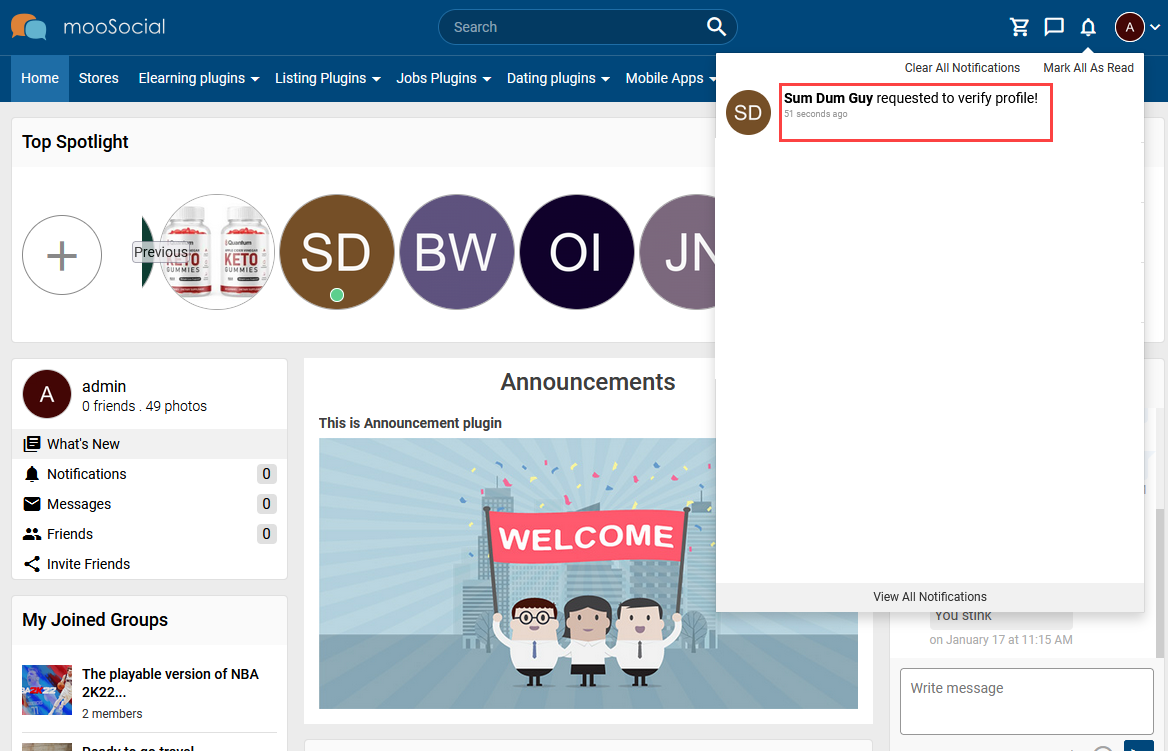Click the '2 members' group text

pos(112,714)
